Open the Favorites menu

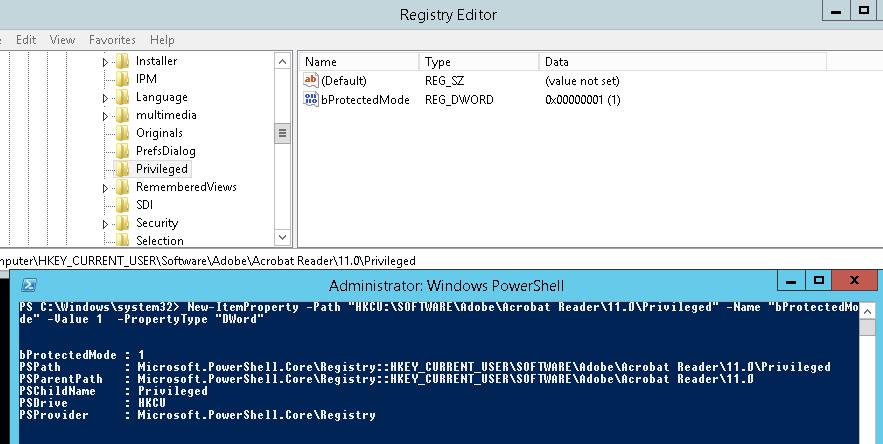pyautogui.click(x=112, y=40)
